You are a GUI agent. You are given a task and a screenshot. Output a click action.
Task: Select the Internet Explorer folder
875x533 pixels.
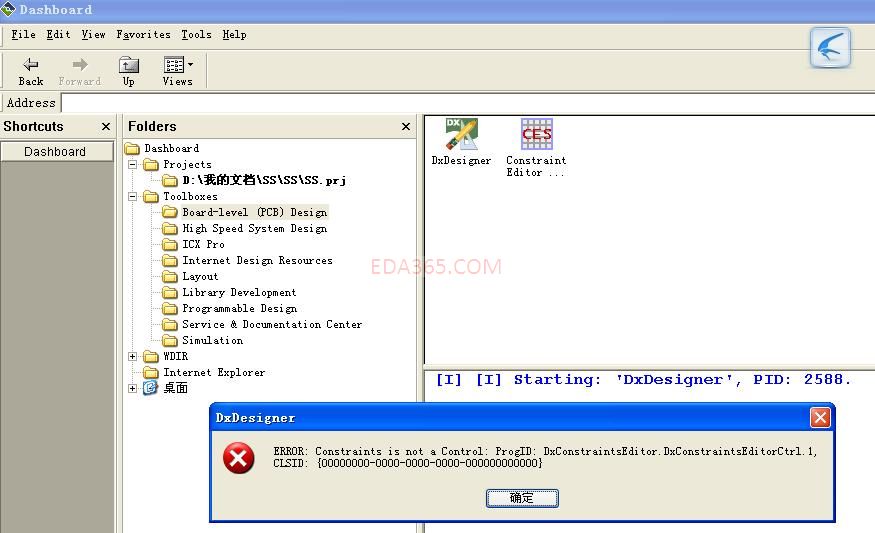pos(214,372)
